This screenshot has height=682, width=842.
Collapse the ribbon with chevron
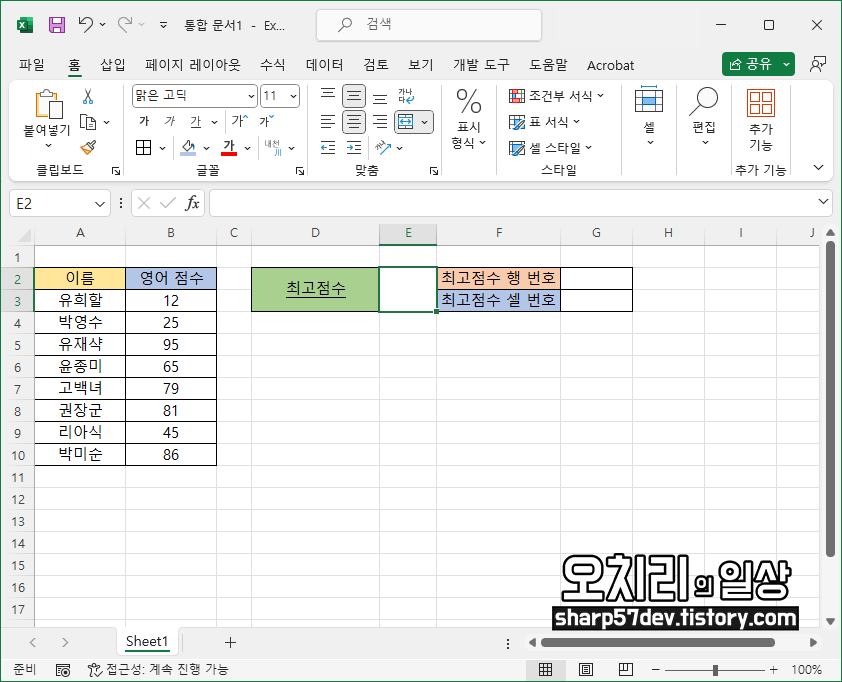click(x=818, y=168)
